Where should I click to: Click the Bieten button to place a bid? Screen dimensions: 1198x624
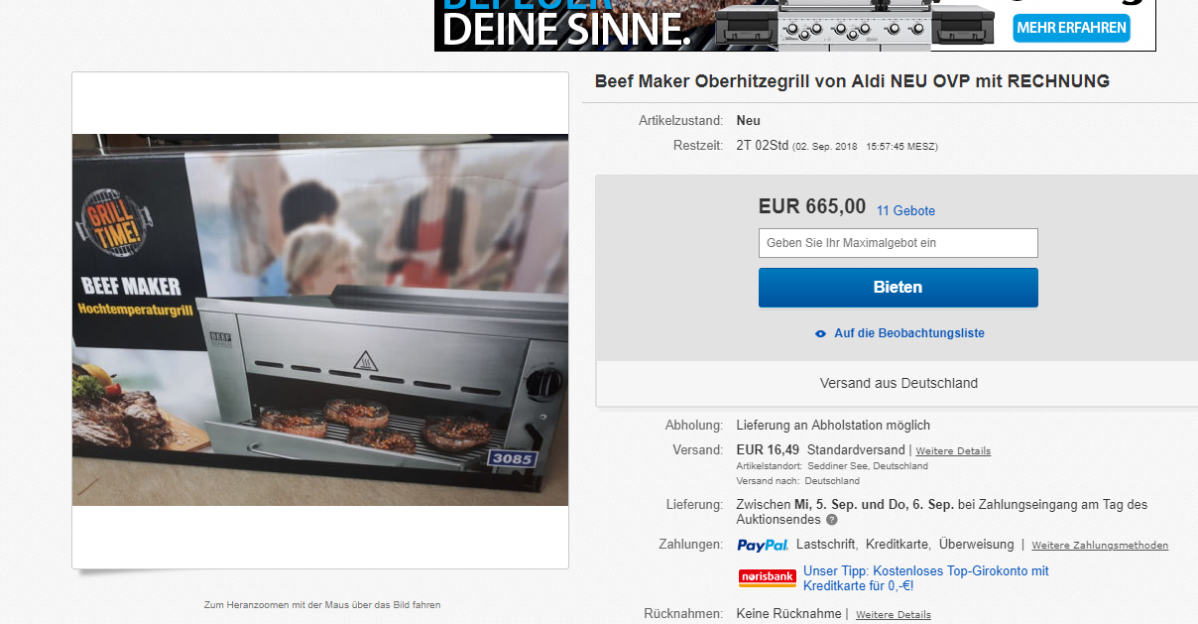point(897,287)
